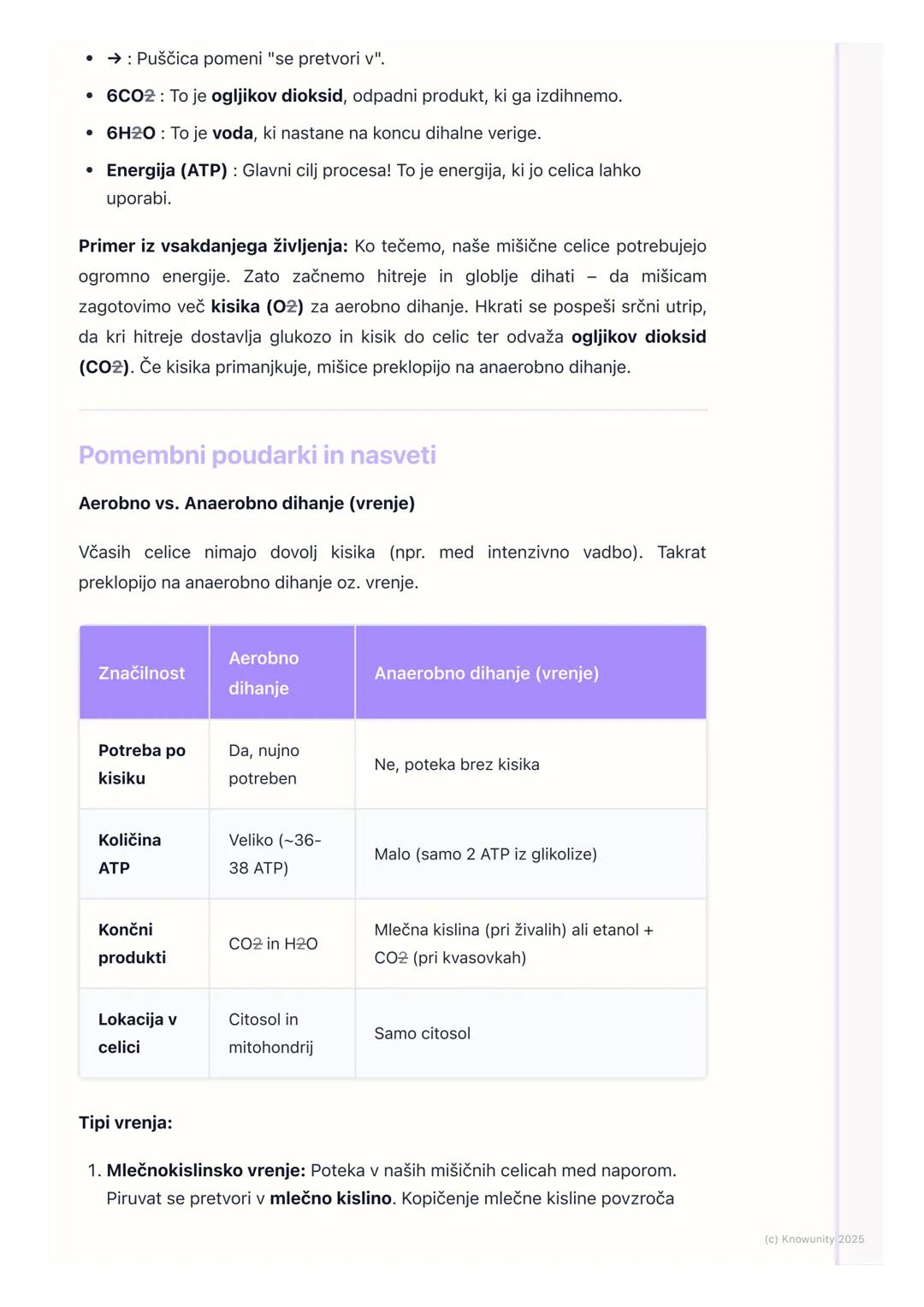924x1307 pixels.
Task: Select the 'Samo citosol' table cell
Action: tap(422, 1033)
